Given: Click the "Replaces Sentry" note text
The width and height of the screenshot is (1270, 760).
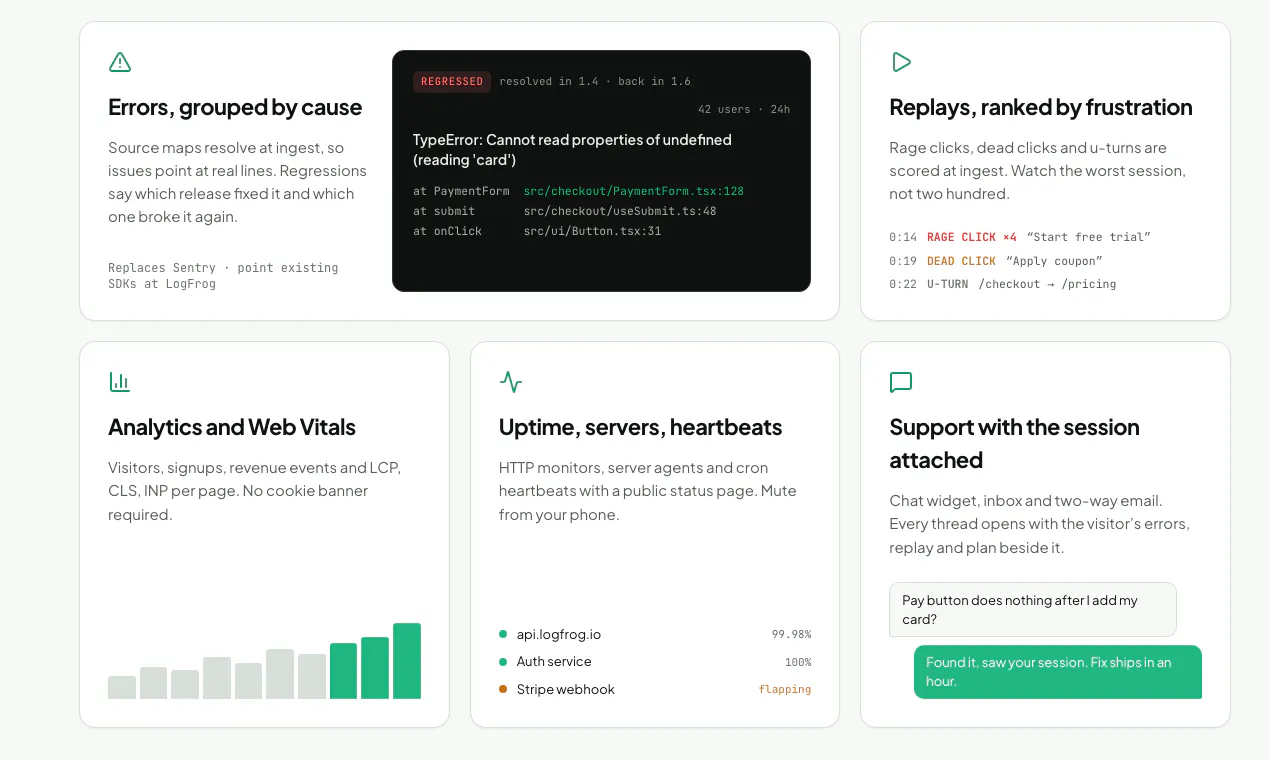Looking at the screenshot, I should pos(223,276).
